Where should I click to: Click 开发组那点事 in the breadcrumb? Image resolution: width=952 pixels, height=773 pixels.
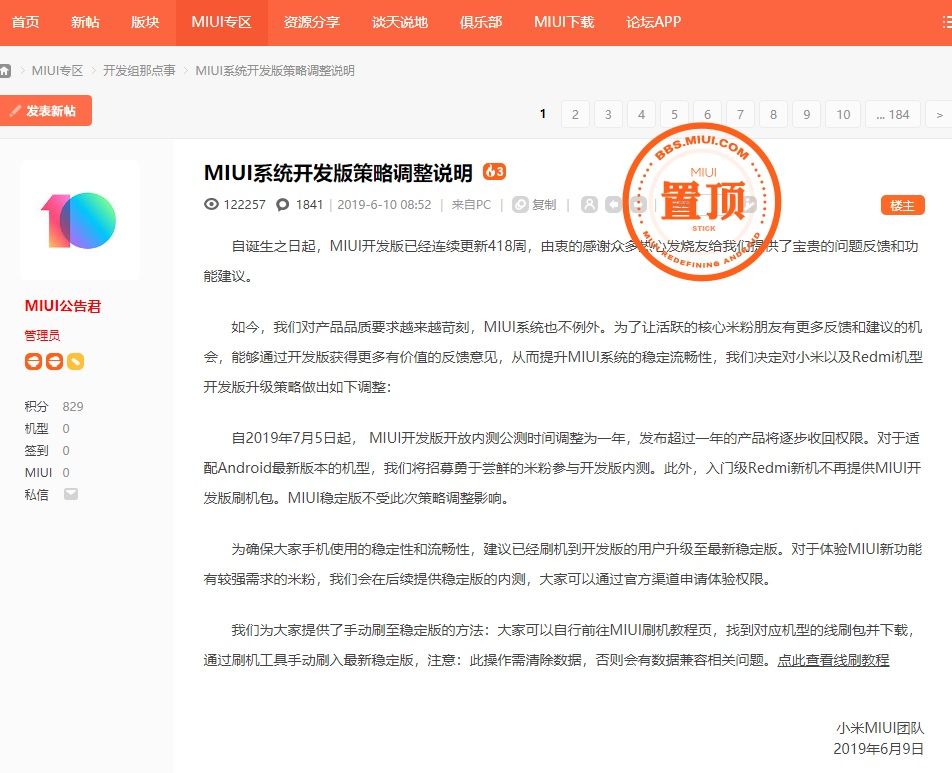click(139, 70)
